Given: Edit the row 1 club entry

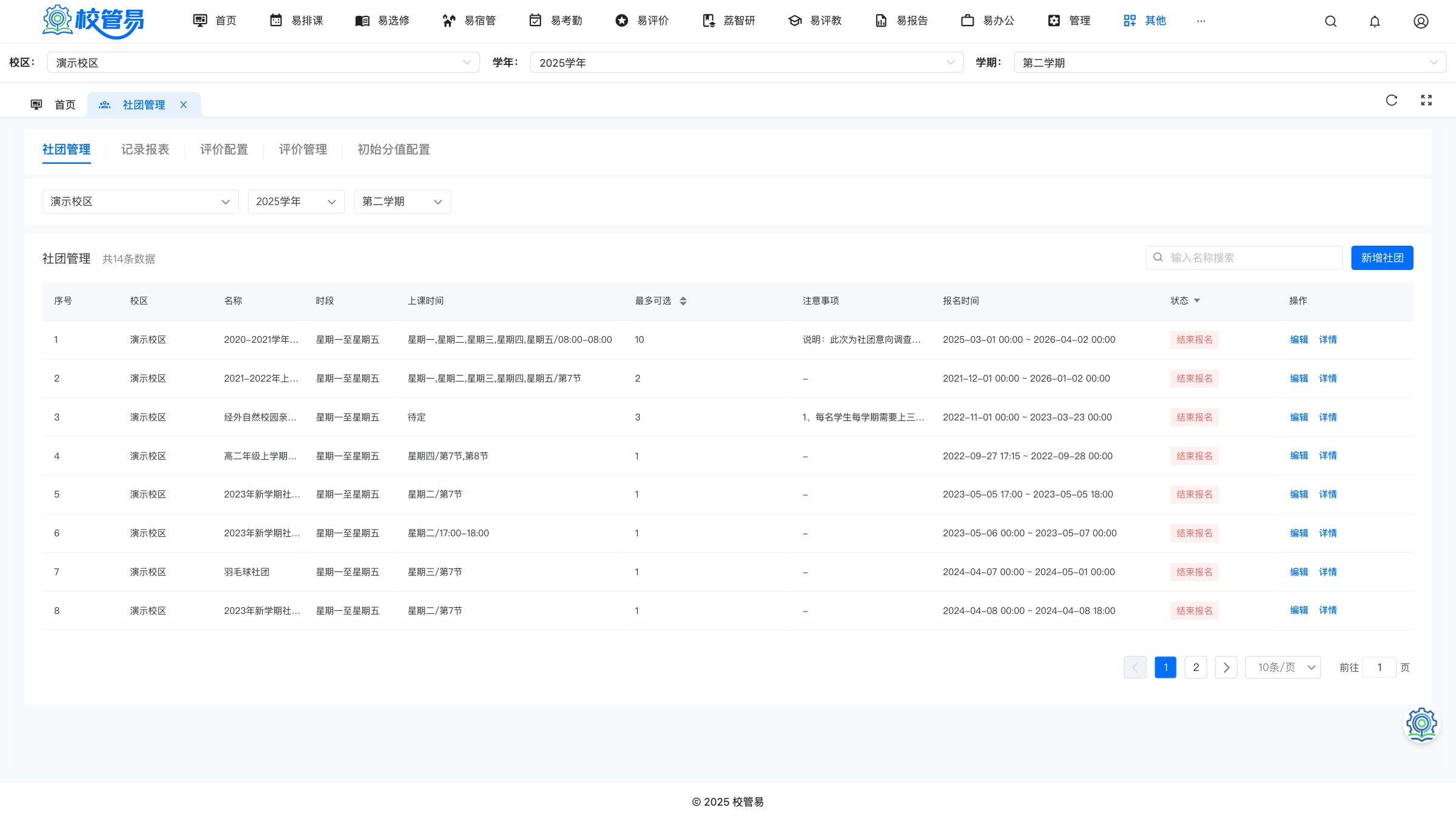Looking at the screenshot, I should (1299, 340).
